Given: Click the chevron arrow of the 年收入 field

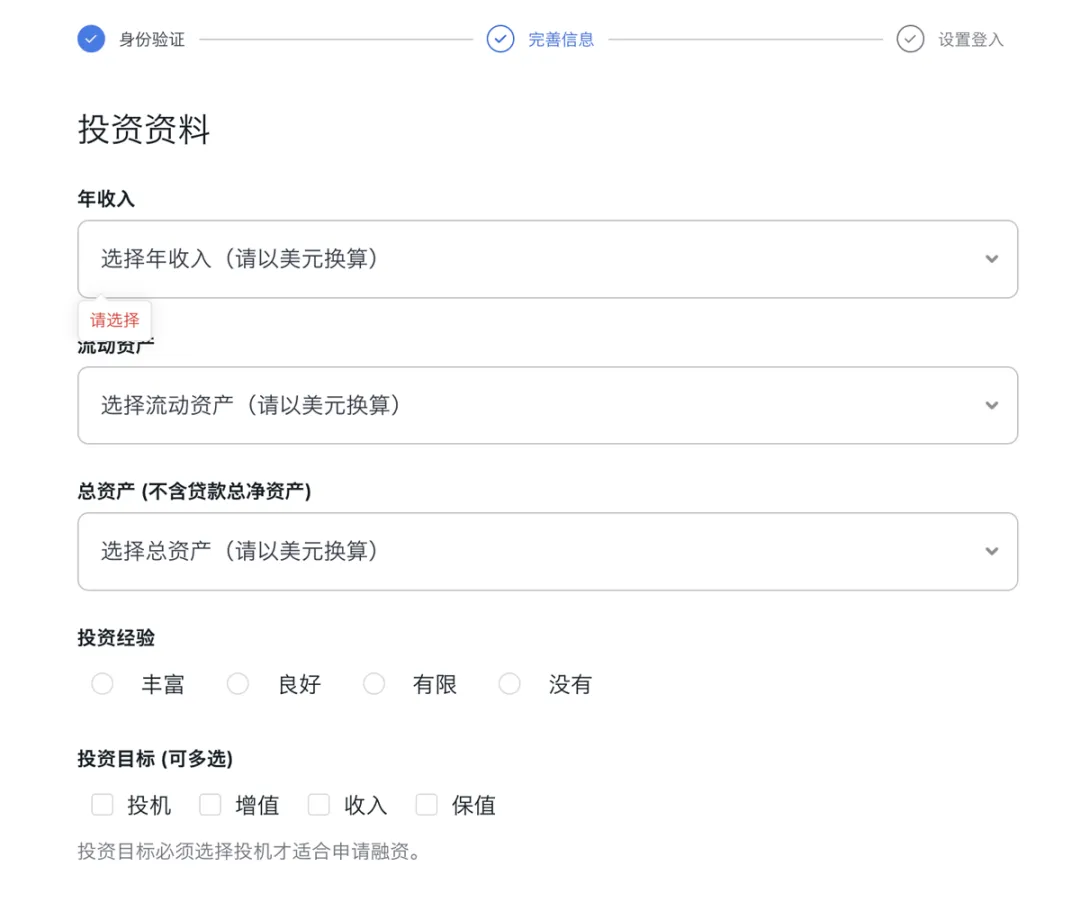Looking at the screenshot, I should tap(991, 259).
